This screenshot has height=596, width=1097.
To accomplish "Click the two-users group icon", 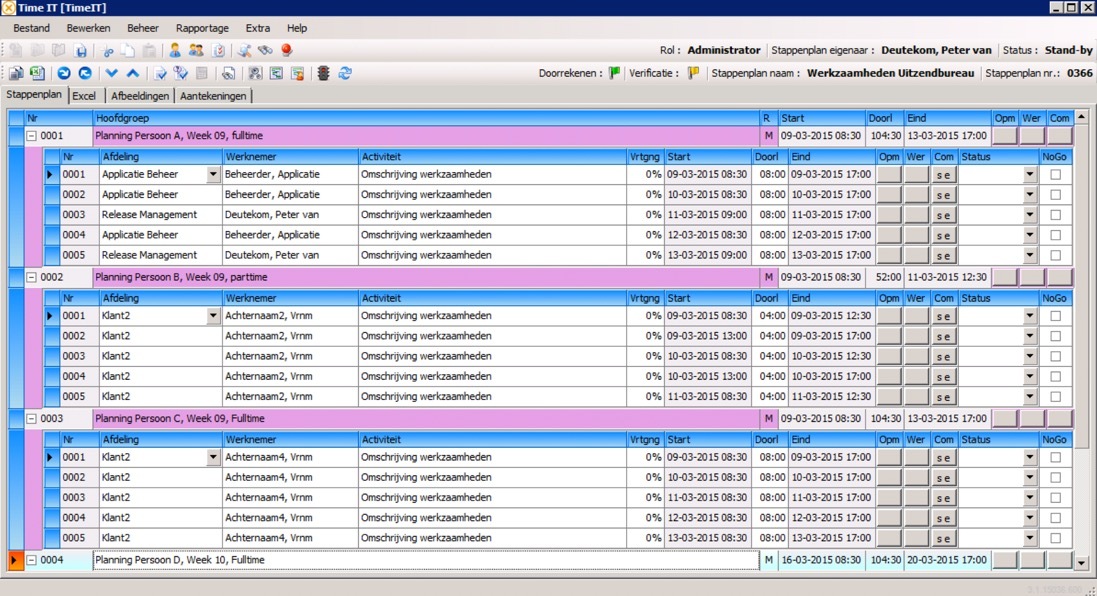I will 196,50.
